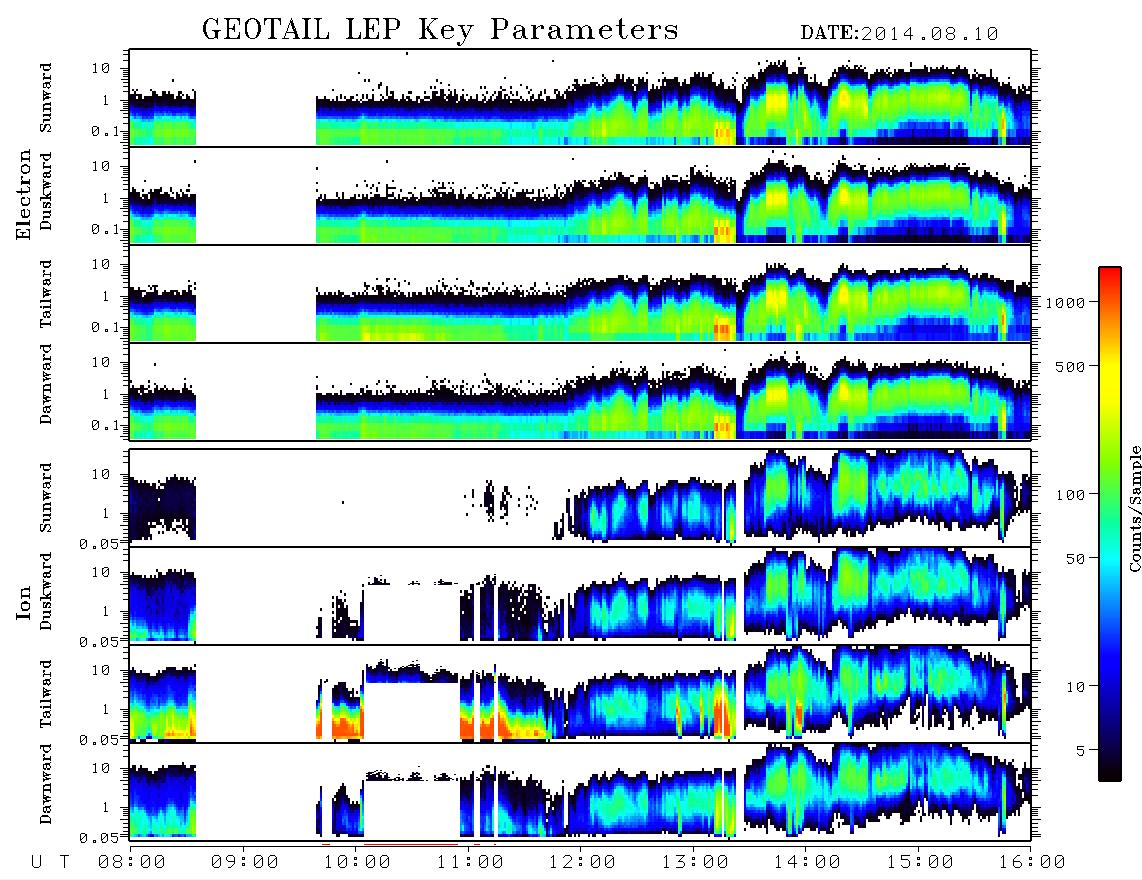Click the "08:00" time tick label
The width and height of the screenshot is (1142, 880).
pos(131,862)
